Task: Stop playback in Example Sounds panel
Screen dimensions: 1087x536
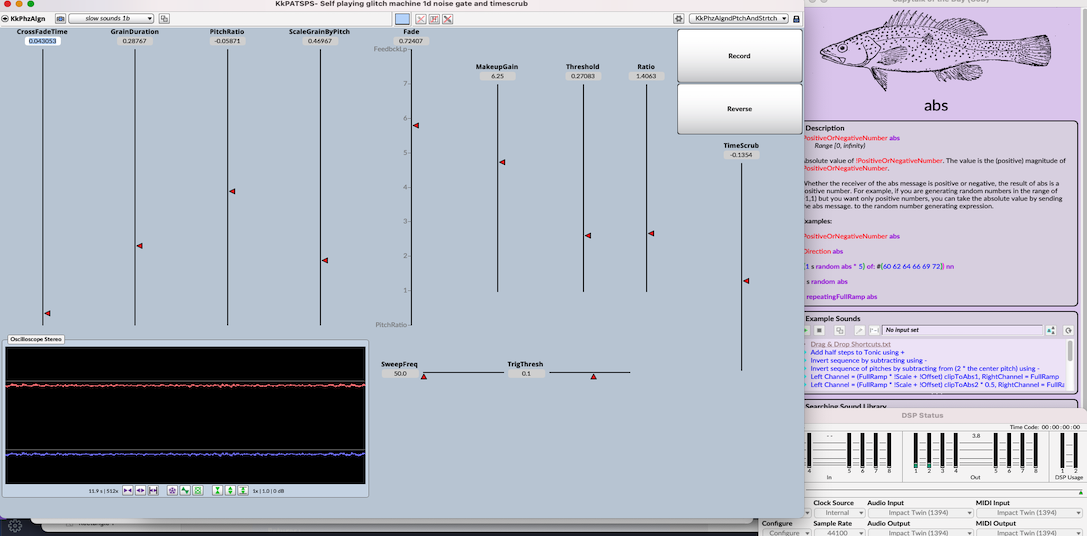Action: 819,330
